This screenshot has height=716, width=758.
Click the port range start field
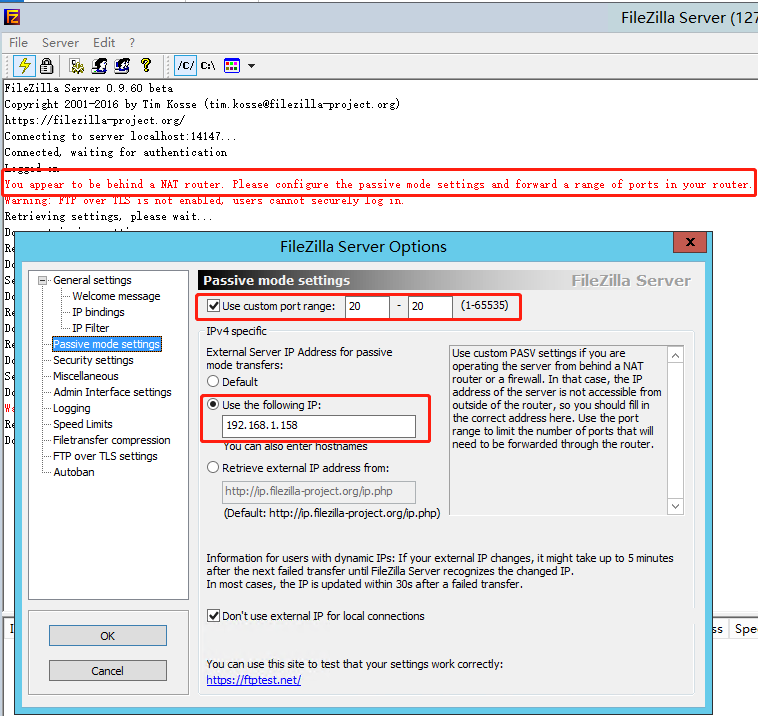pos(367,306)
